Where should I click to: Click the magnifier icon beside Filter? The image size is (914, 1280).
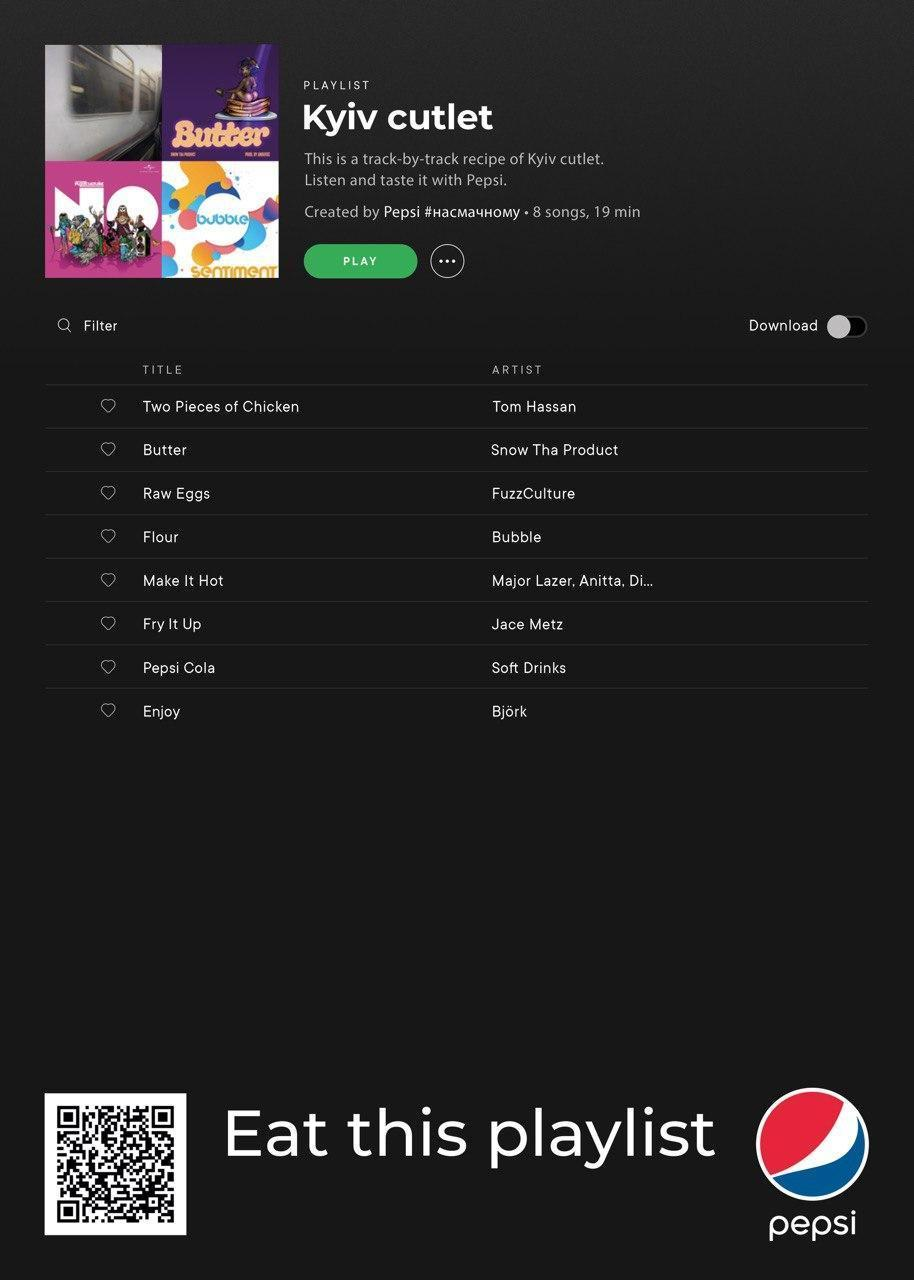pos(64,325)
